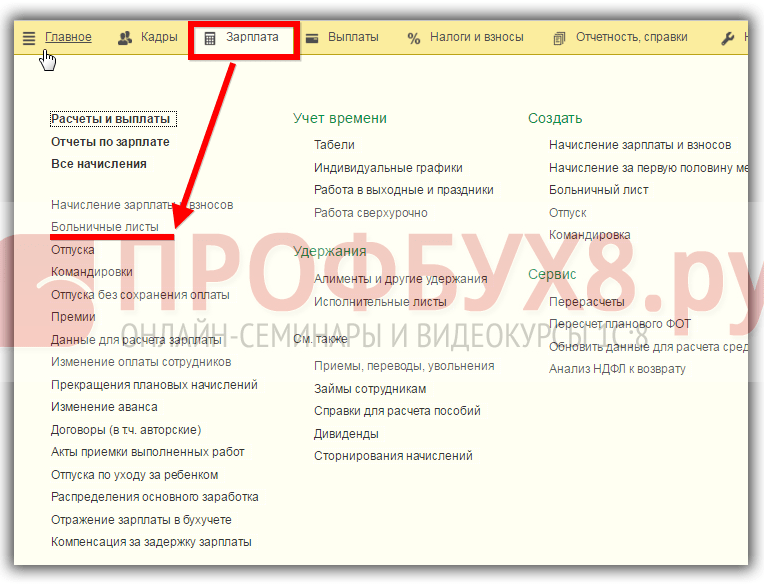Open Работа сверхурочно
This screenshot has width=764, height=585.
[x=370, y=213]
